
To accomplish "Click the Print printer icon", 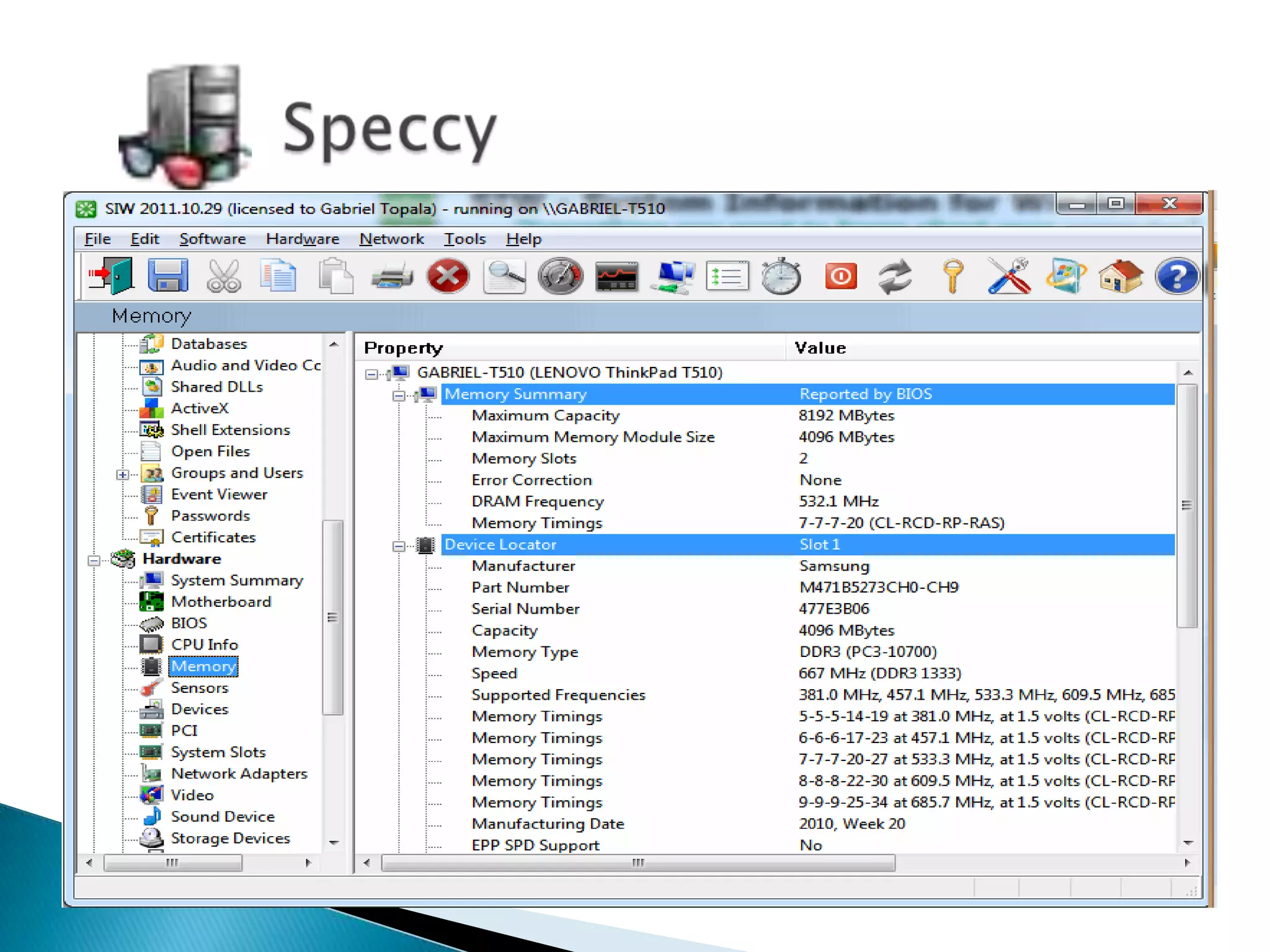I will click(392, 276).
